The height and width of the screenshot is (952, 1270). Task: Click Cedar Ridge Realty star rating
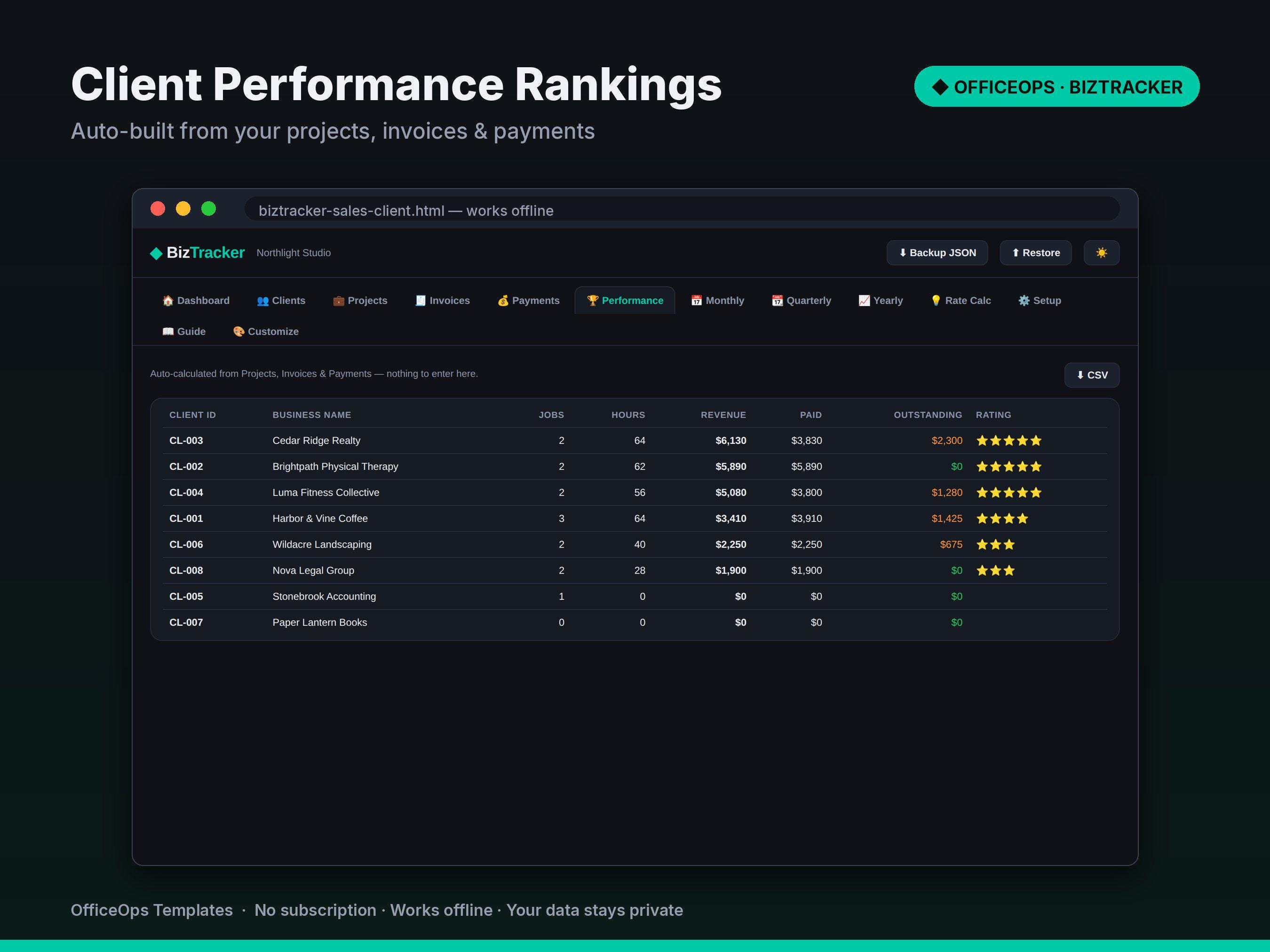pos(1008,440)
